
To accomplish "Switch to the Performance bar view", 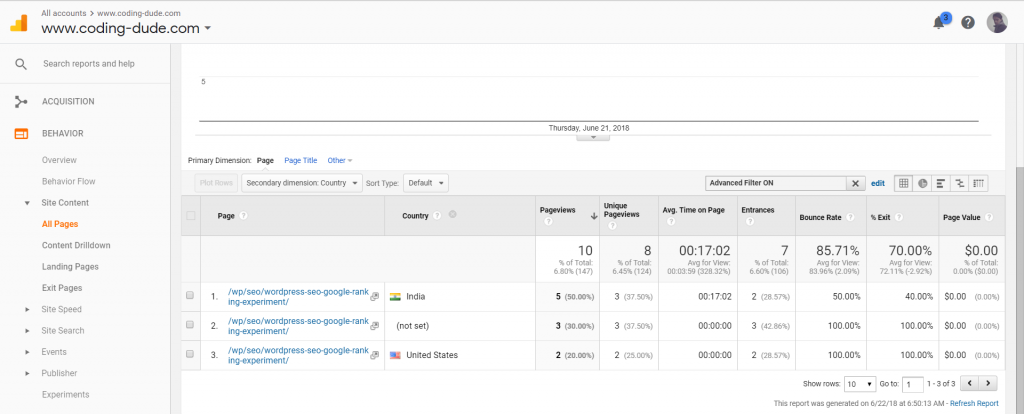I will click(941, 183).
